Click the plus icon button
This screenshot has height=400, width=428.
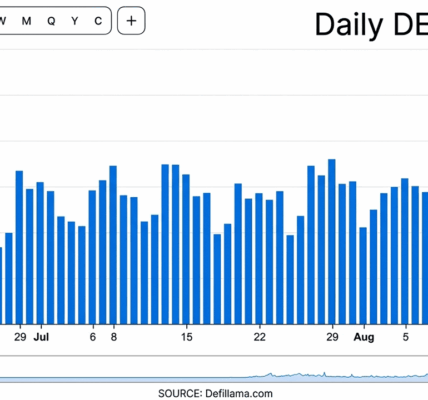pos(131,21)
